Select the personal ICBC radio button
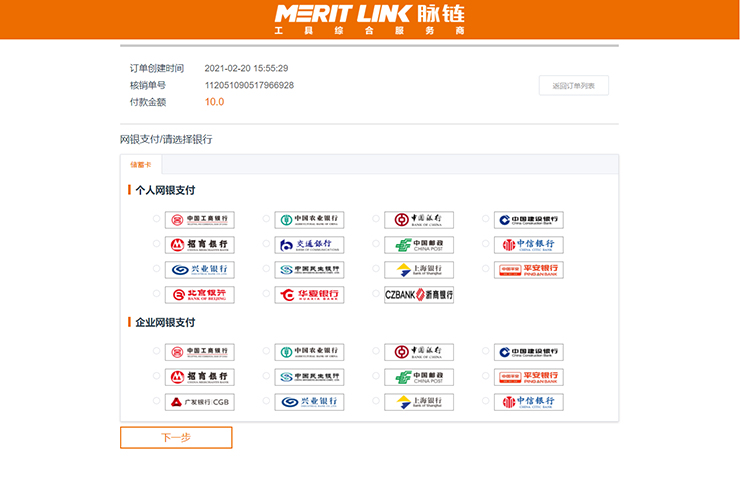 pos(156,219)
